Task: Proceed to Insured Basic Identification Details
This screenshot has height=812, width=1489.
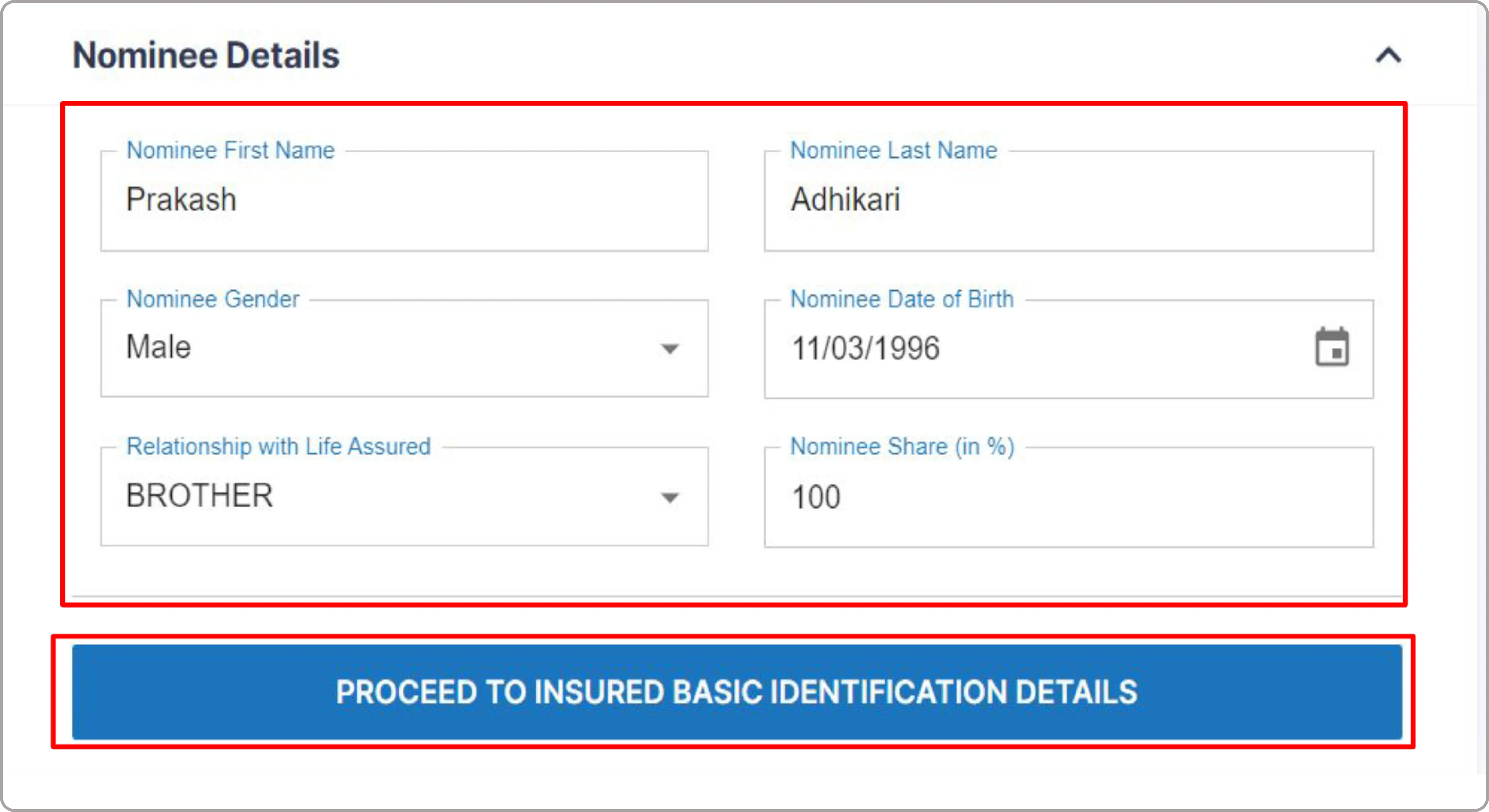Action: pyautogui.click(x=737, y=692)
